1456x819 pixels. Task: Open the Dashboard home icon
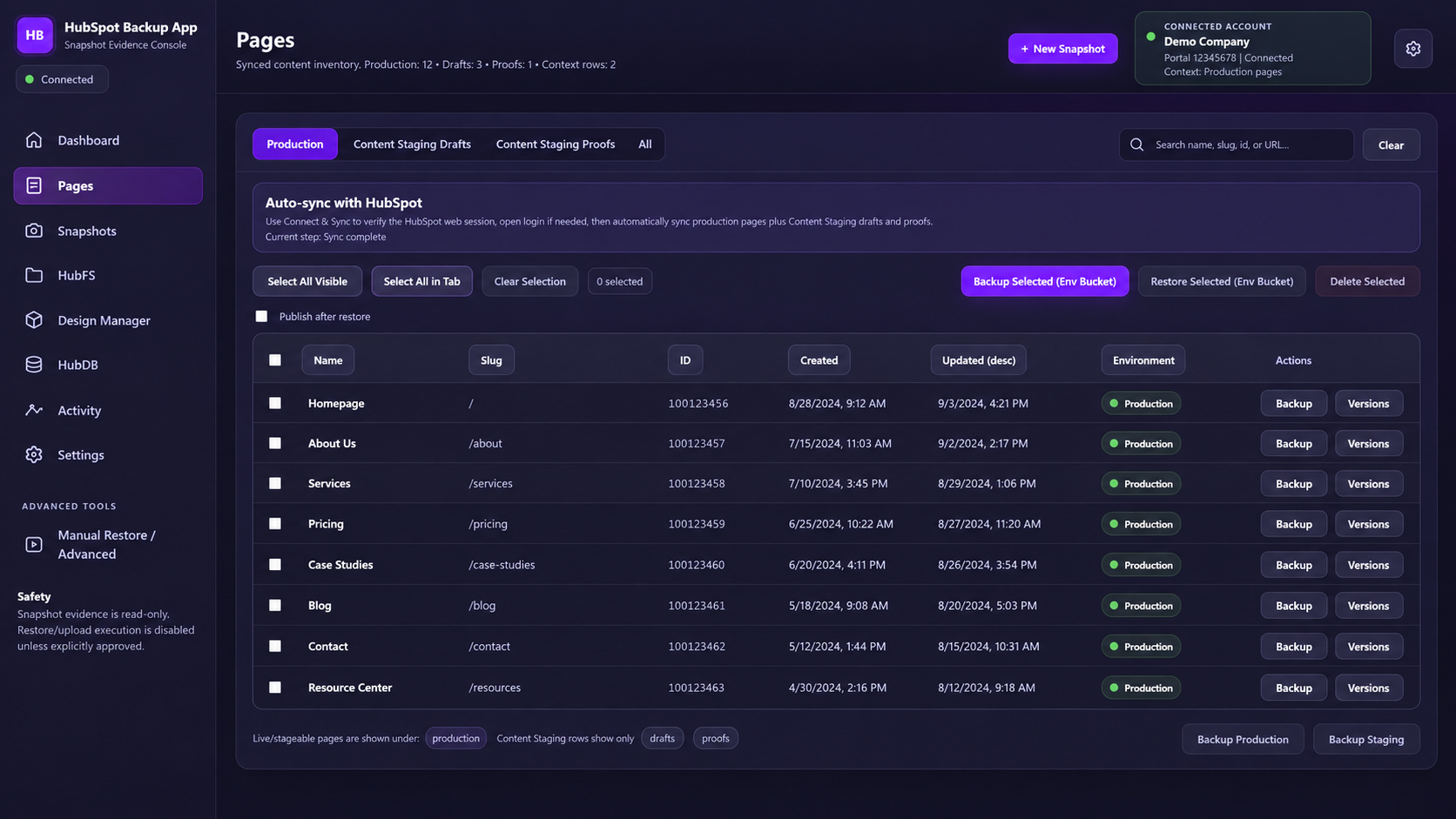pos(34,140)
